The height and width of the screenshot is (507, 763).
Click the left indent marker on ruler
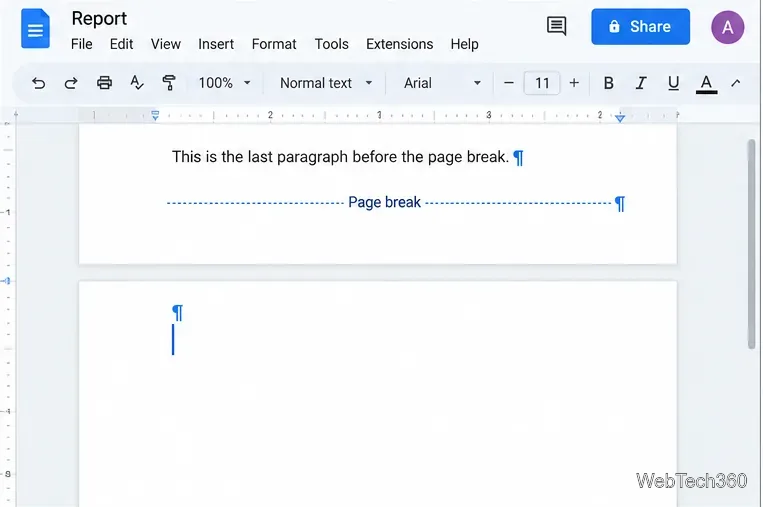tap(155, 116)
